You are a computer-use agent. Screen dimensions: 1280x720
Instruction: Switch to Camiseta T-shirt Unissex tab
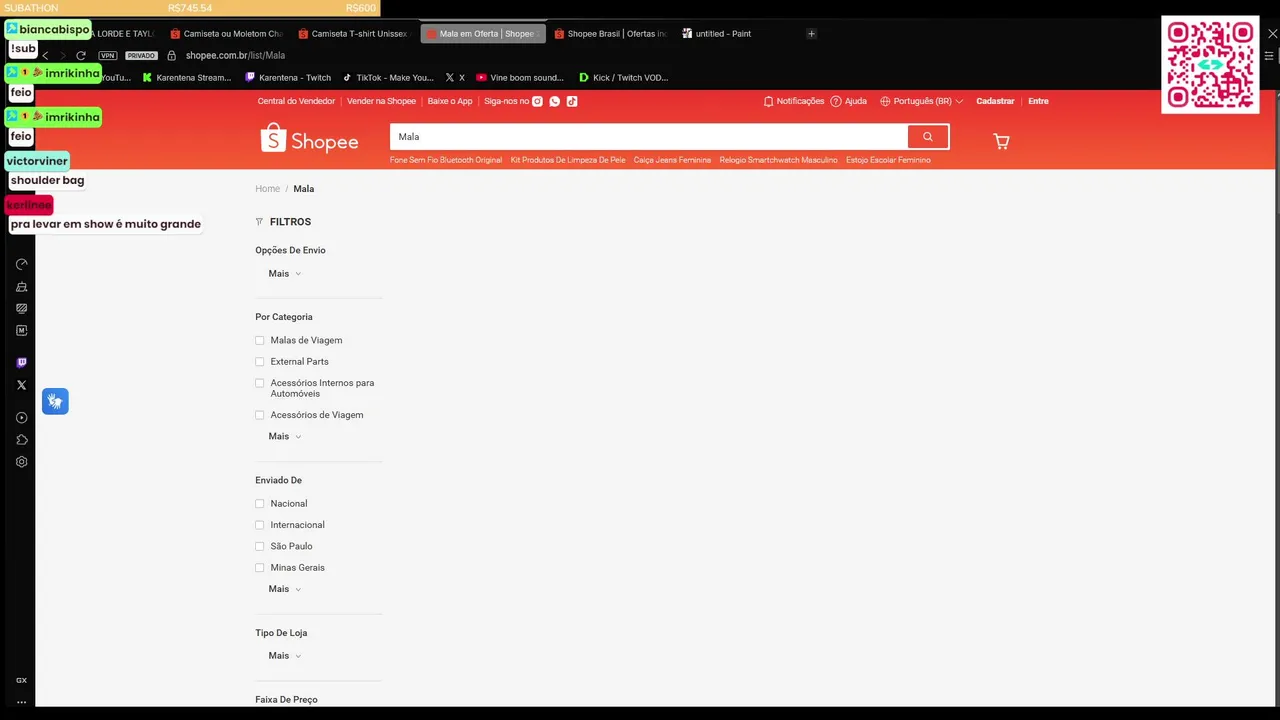click(354, 34)
